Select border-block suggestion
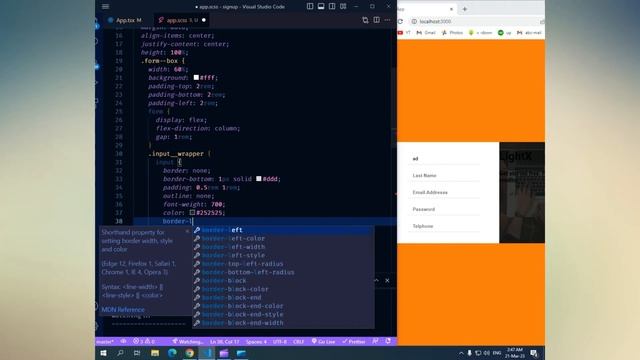The height and width of the screenshot is (360, 640). (x=283, y=281)
